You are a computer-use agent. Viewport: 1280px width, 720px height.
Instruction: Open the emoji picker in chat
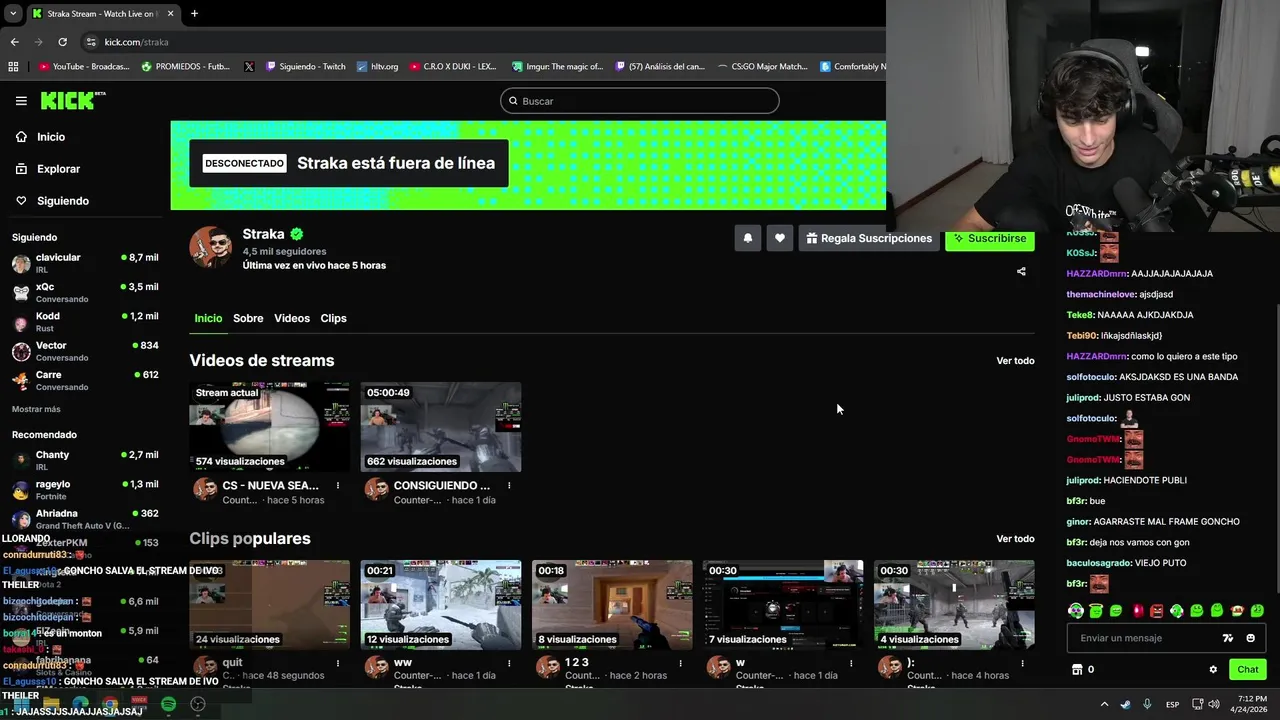[1251, 638]
